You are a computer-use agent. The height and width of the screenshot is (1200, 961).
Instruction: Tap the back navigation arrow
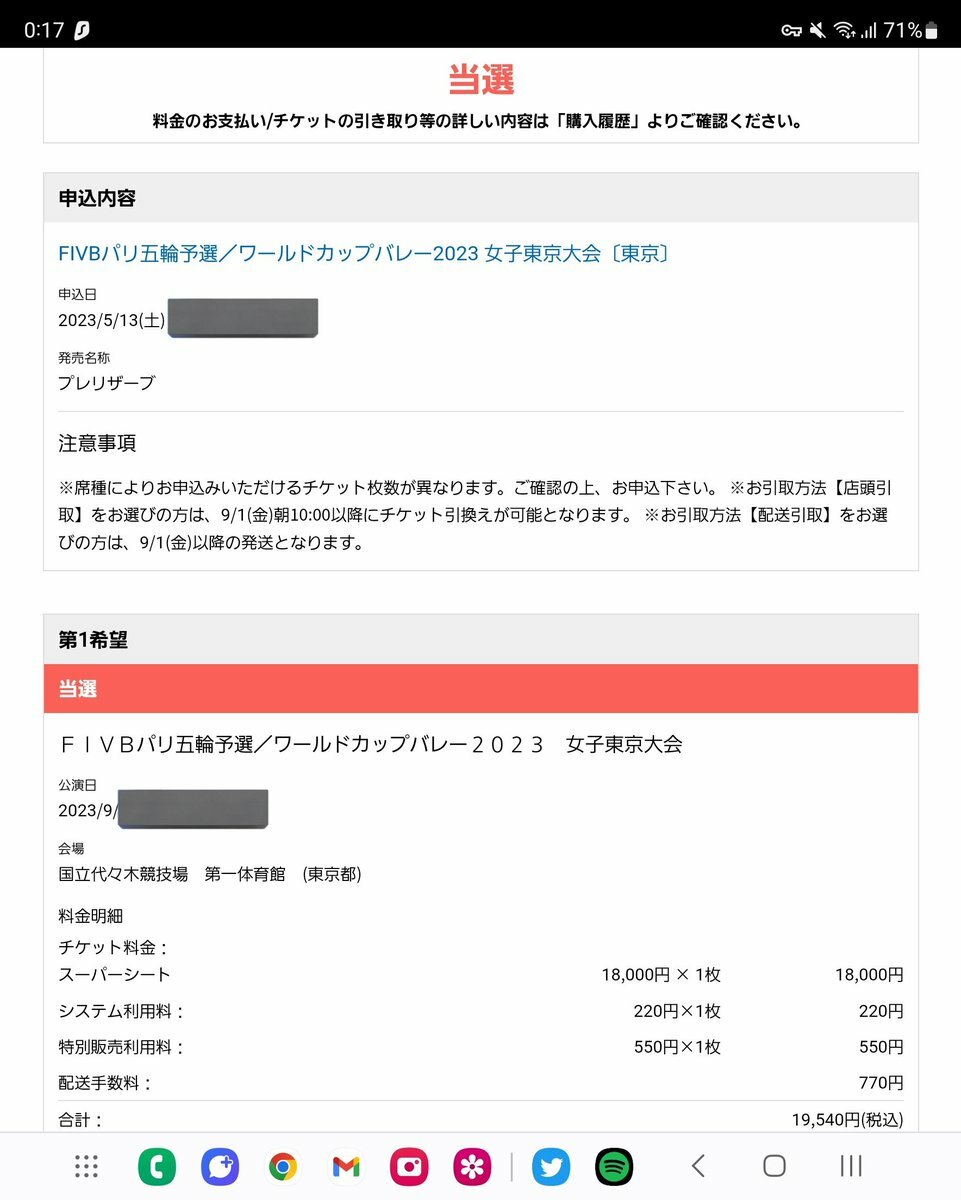pos(699,1166)
